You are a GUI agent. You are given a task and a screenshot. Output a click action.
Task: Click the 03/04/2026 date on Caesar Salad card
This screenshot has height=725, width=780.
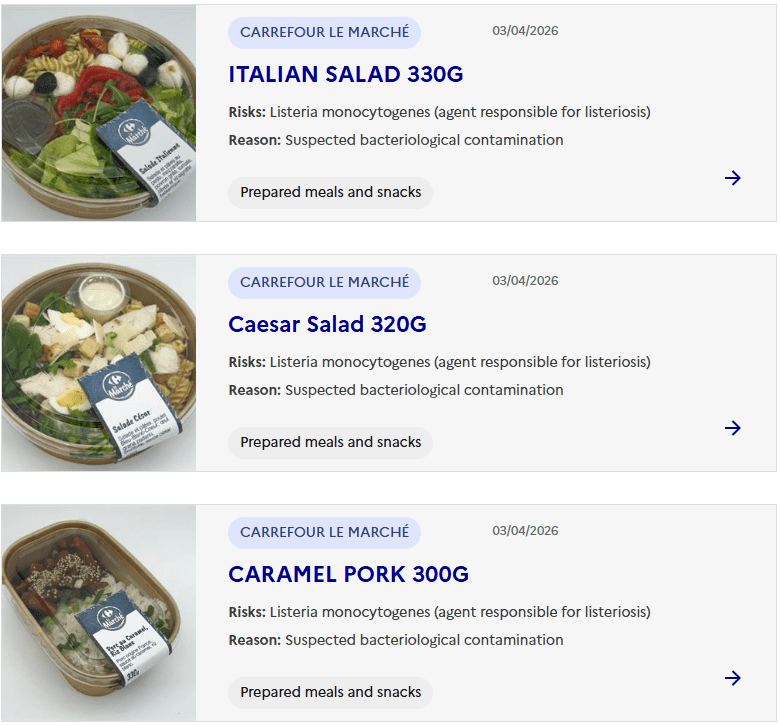(x=525, y=281)
